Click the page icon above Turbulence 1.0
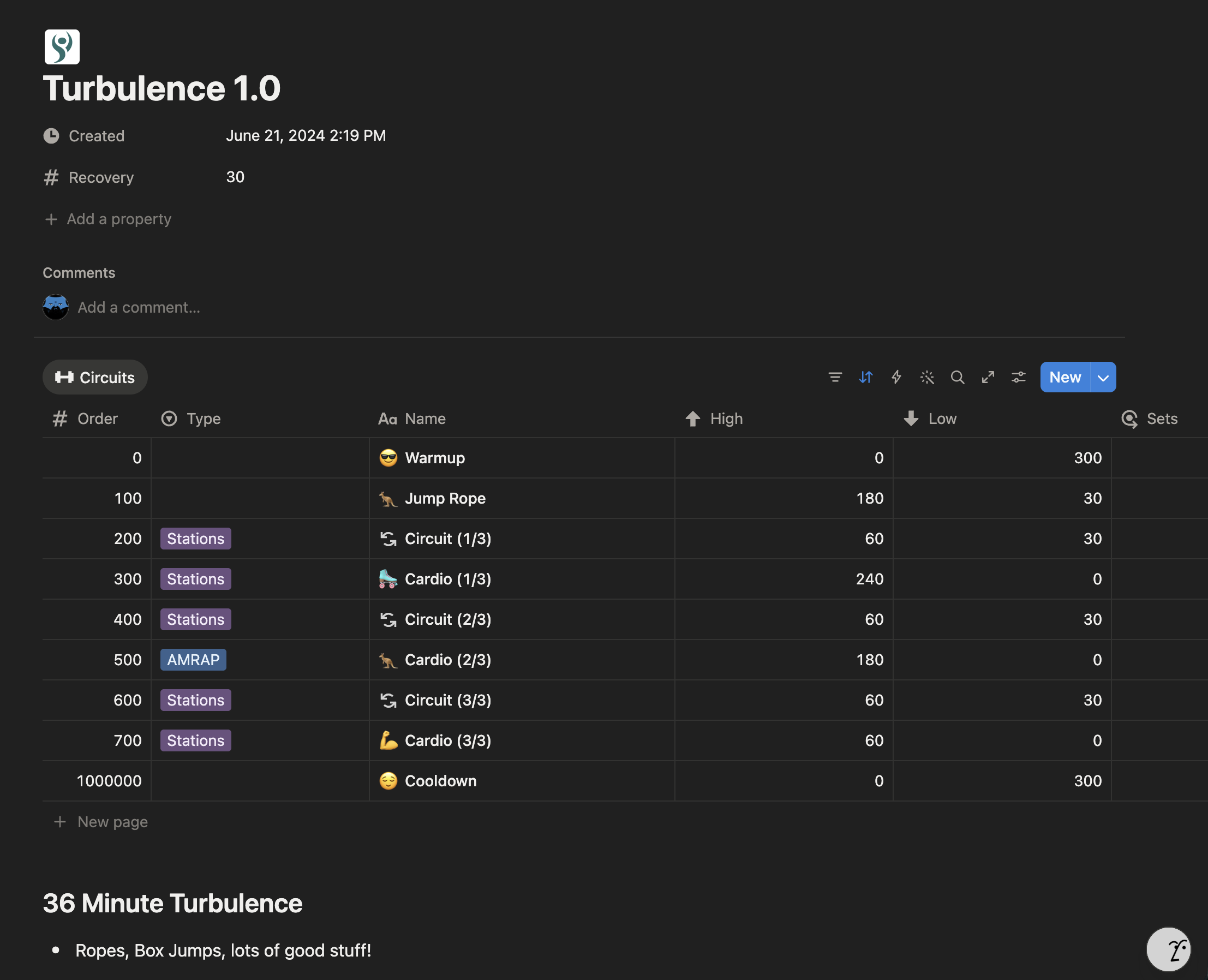 (x=62, y=47)
